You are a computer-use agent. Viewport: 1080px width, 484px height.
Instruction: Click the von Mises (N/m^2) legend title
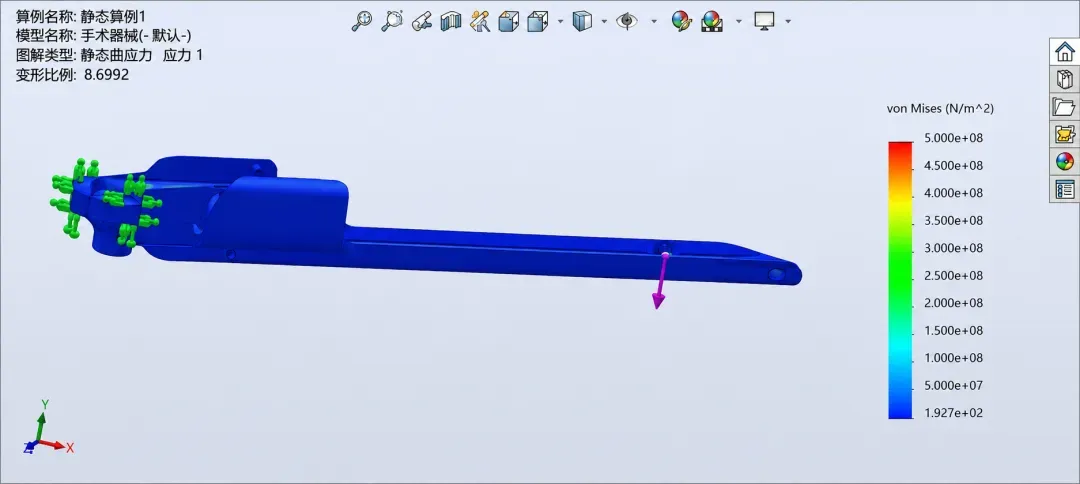[x=939, y=109]
